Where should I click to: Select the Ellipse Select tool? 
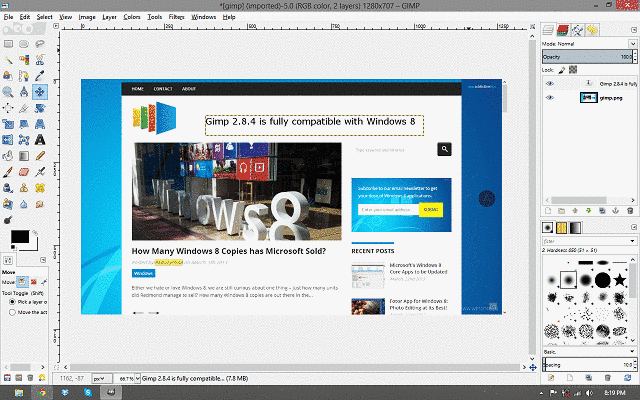pyautogui.click(x=24, y=44)
